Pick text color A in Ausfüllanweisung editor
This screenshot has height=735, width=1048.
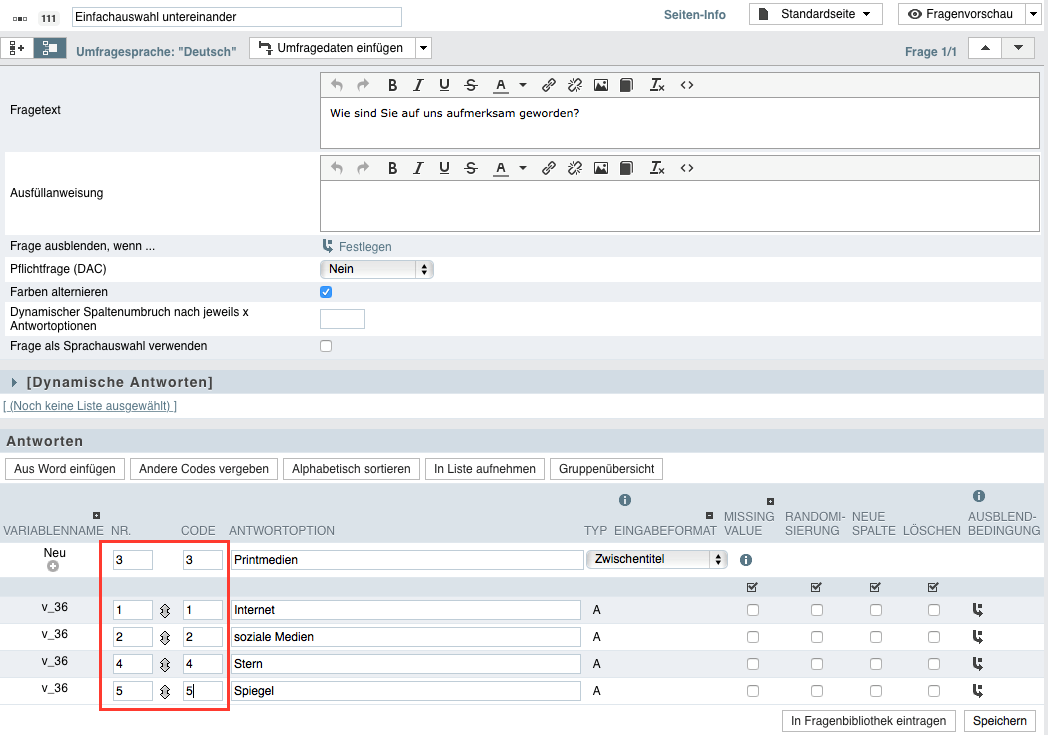tap(501, 168)
